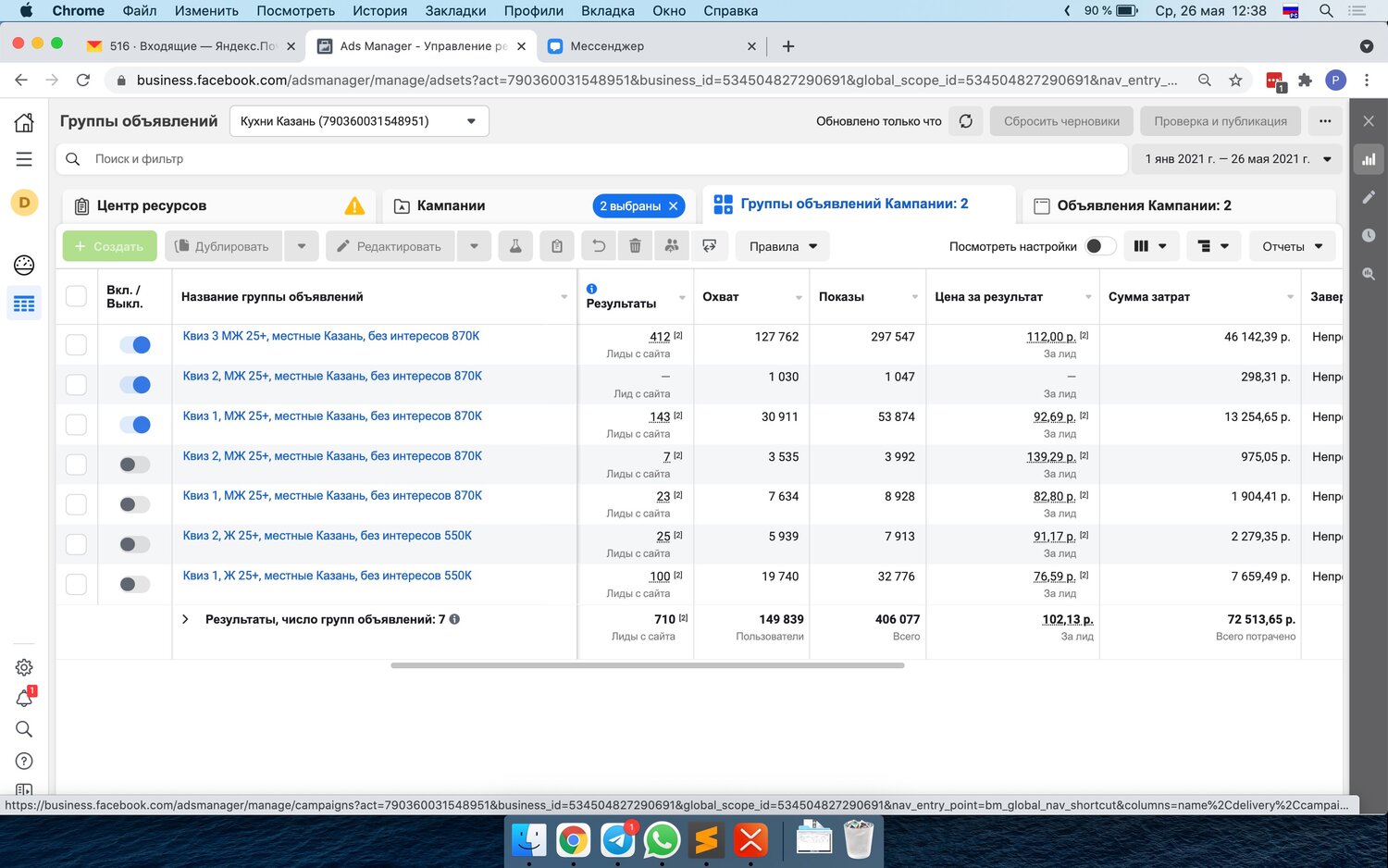This screenshot has height=868, width=1388.
Task: Open the help question mark icon
Action: point(24,761)
